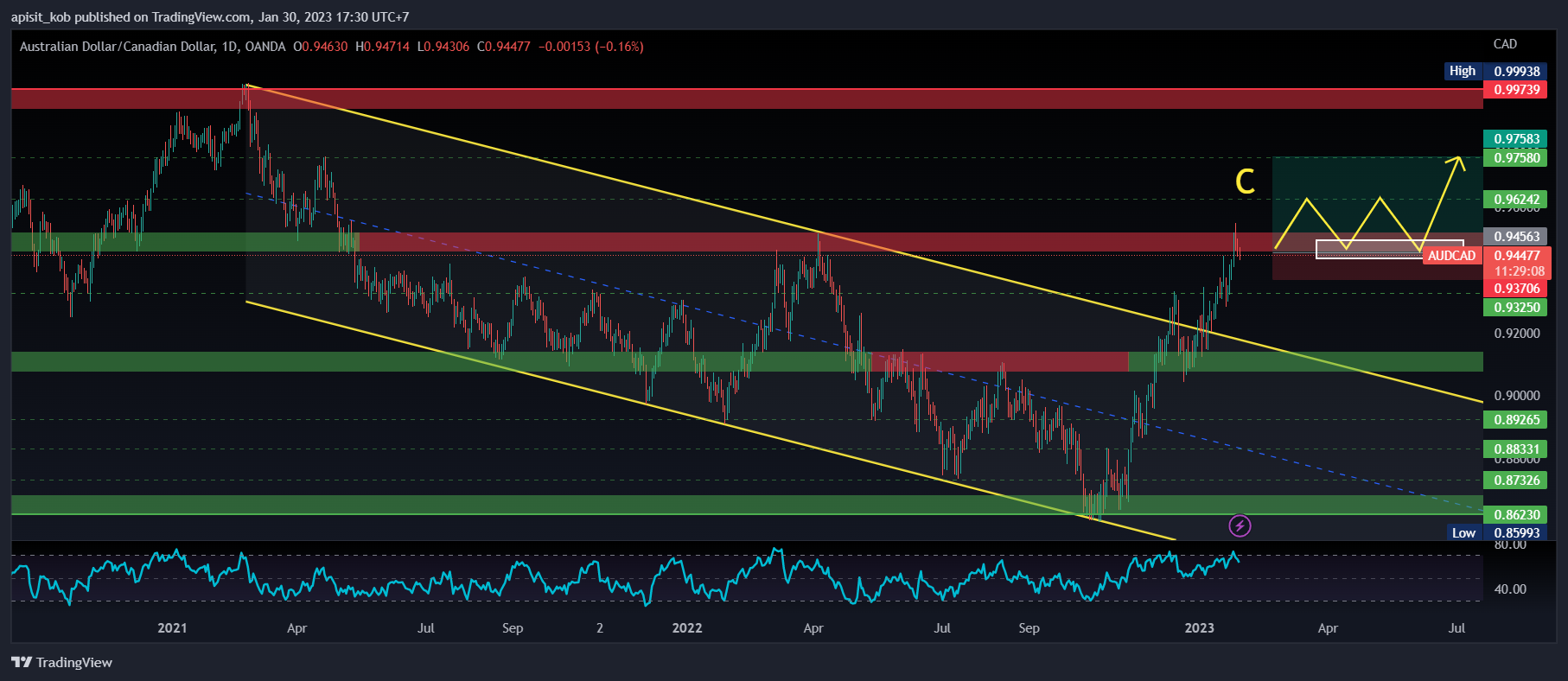Click the 0.87326 price label

(1517, 480)
